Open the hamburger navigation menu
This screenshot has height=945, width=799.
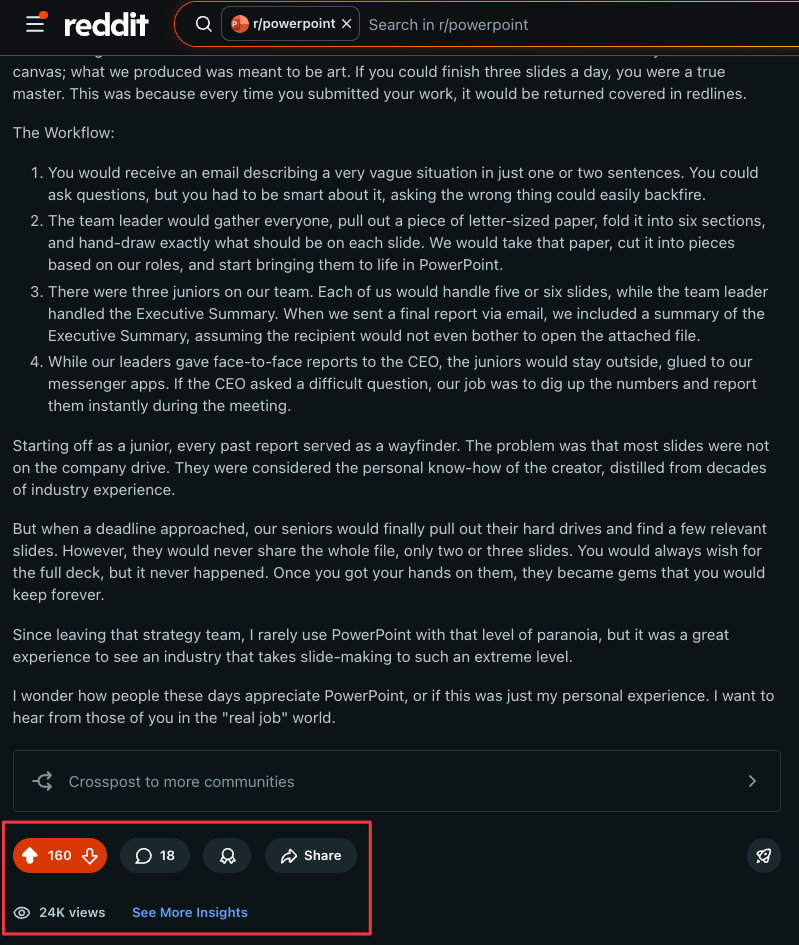pos(35,24)
